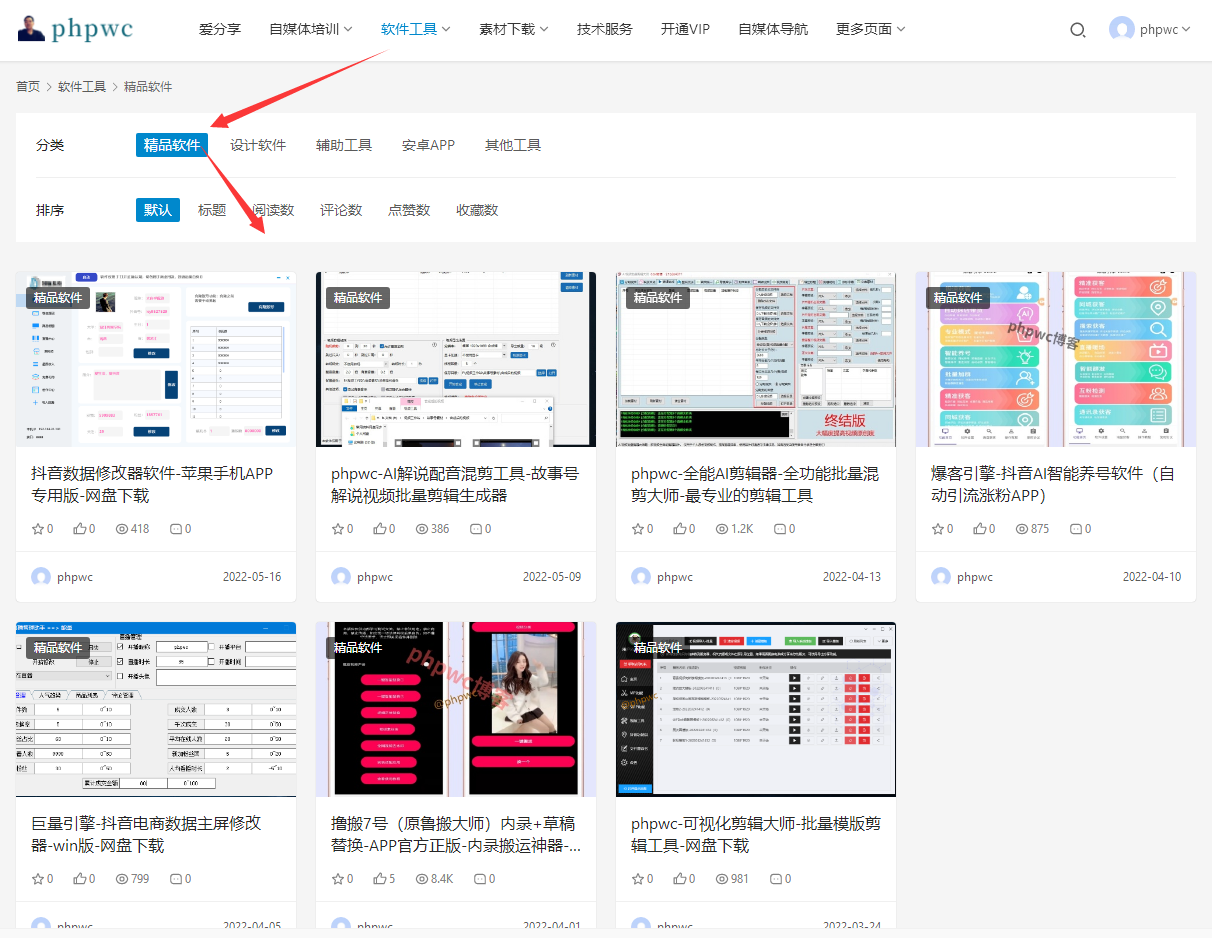Click comment icon on AI解说配音混剪工具 card
The height and width of the screenshot is (938, 1212).
[476, 529]
